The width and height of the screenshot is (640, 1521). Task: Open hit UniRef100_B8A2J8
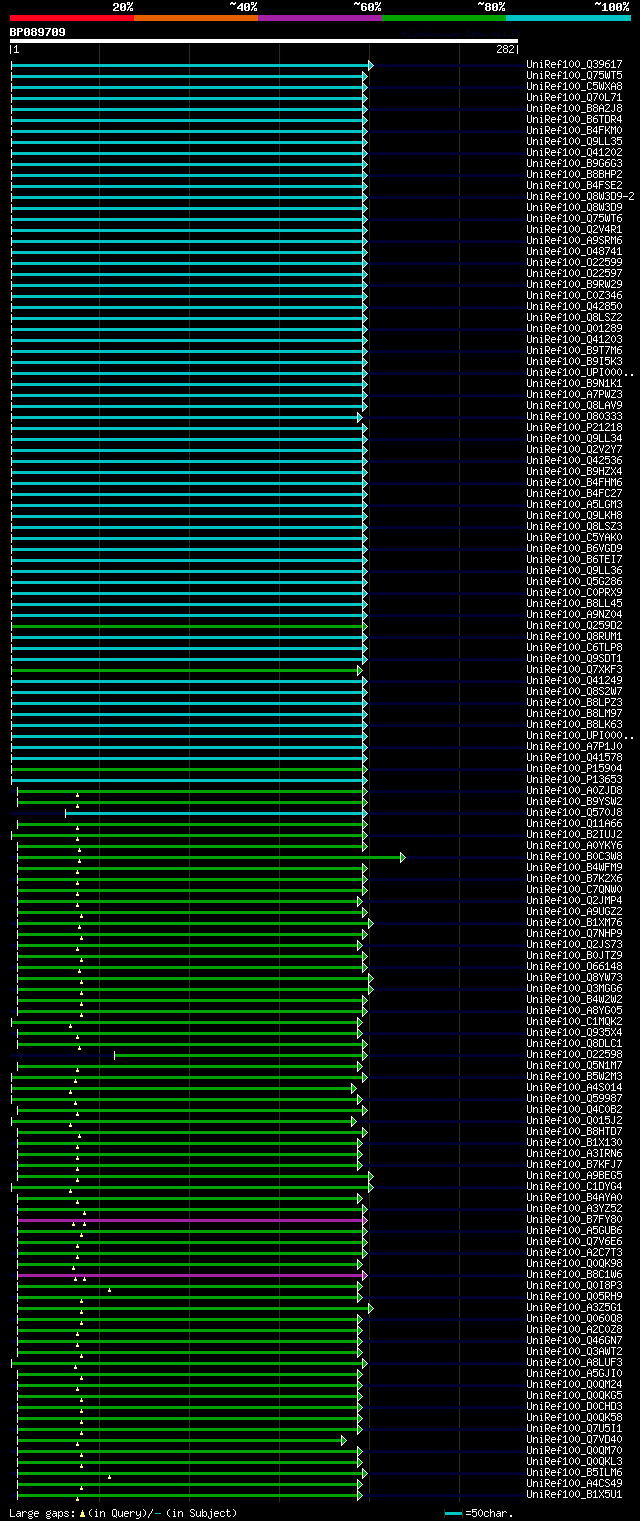[574, 109]
